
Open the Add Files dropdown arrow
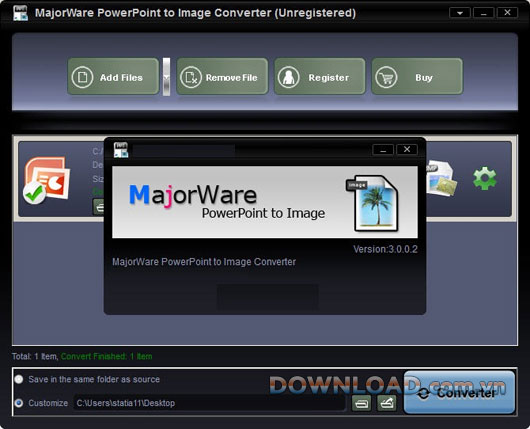point(166,77)
